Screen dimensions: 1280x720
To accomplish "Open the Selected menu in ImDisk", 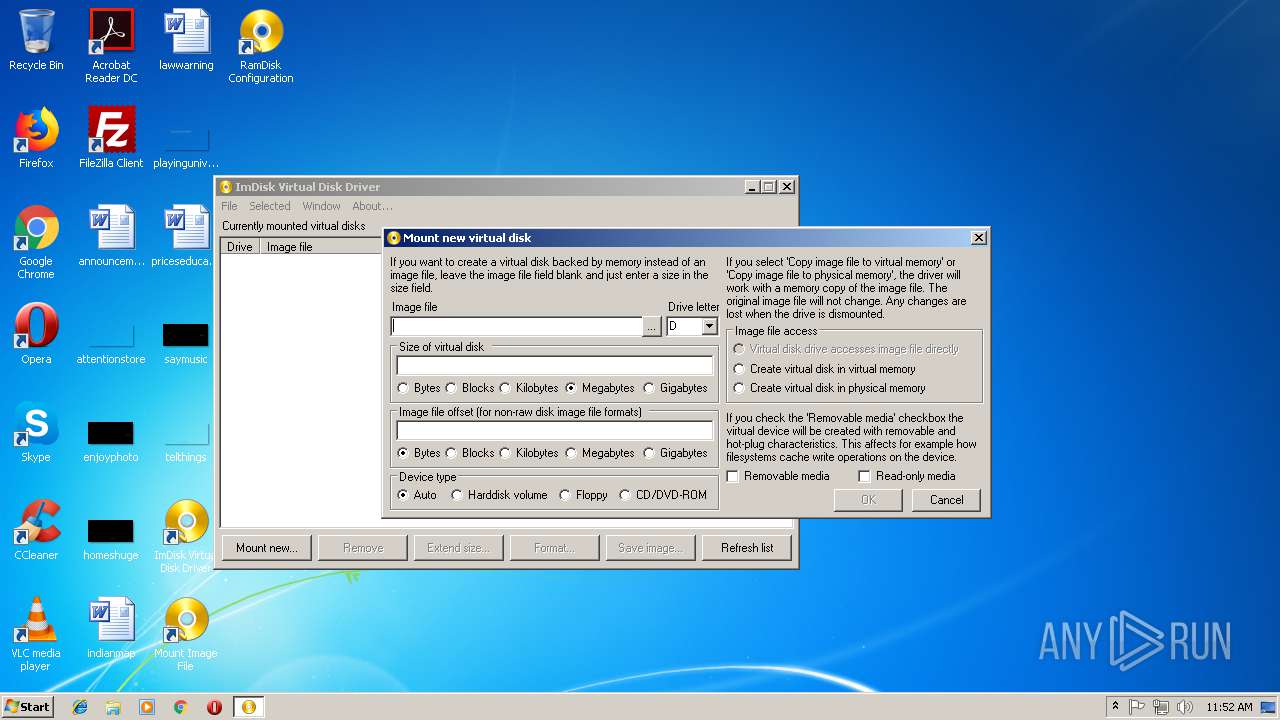I will click(x=270, y=206).
